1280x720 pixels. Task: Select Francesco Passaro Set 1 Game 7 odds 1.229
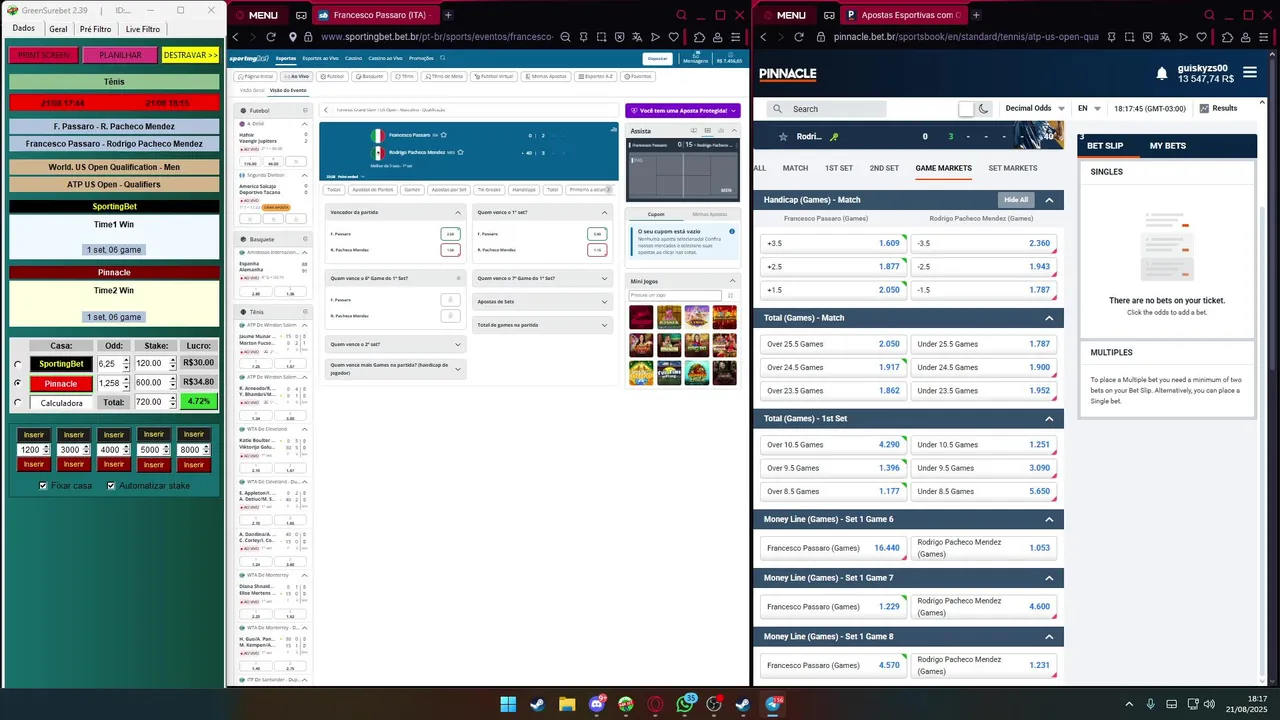click(x=832, y=607)
